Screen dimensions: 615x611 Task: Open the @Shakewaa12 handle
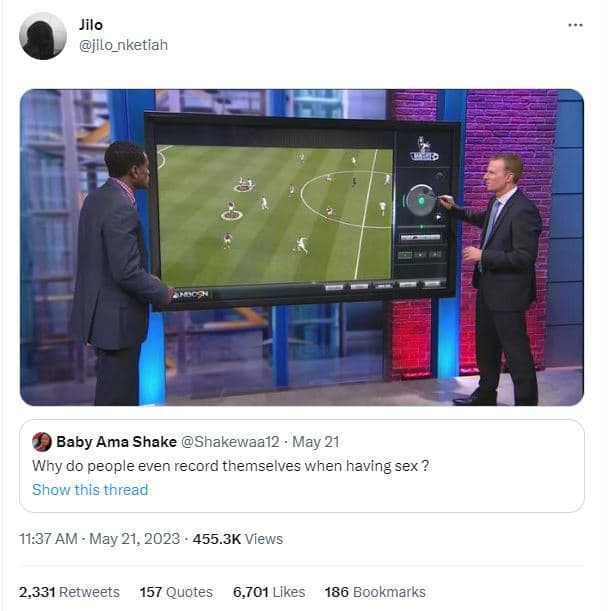[x=230, y=442]
